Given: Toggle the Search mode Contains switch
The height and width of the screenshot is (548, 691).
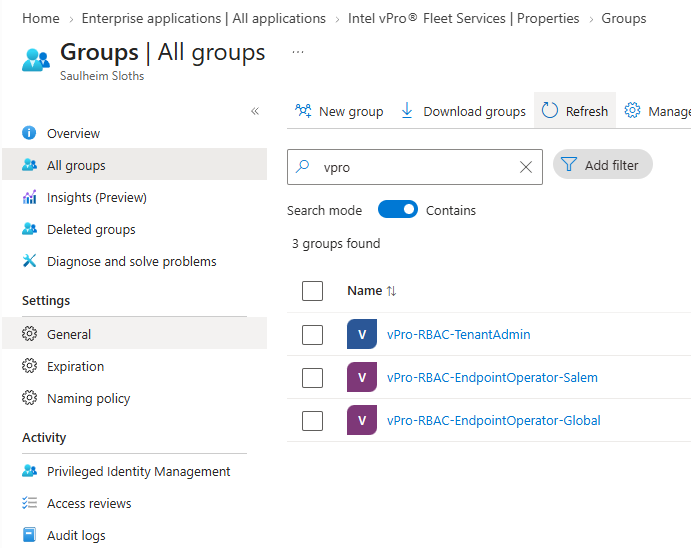Looking at the screenshot, I should 398,209.
